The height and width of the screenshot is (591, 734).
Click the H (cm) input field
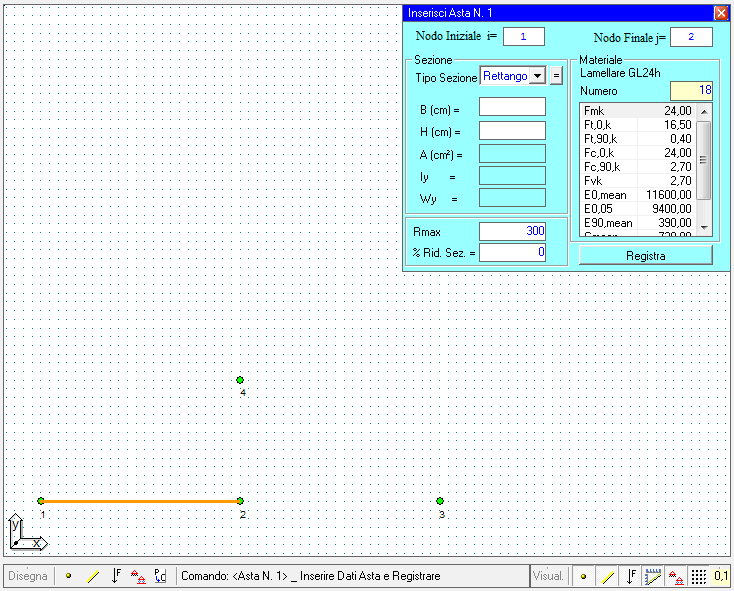coord(512,131)
